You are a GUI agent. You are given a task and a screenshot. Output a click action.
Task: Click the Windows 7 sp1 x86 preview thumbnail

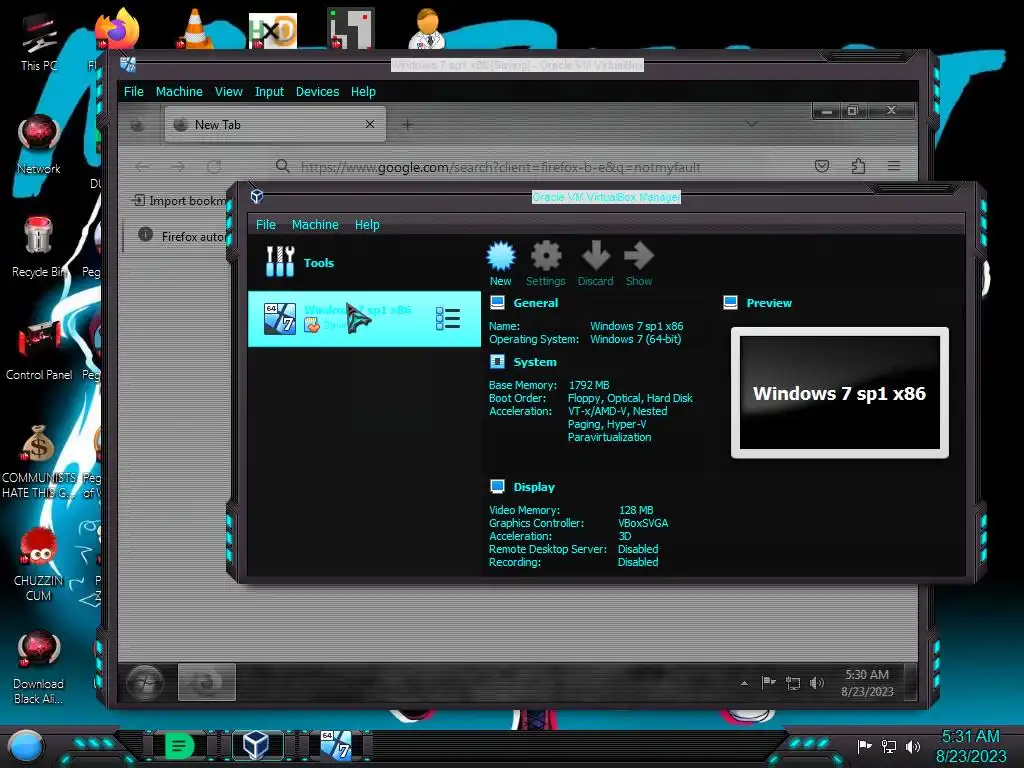pyautogui.click(x=839, y=392)
